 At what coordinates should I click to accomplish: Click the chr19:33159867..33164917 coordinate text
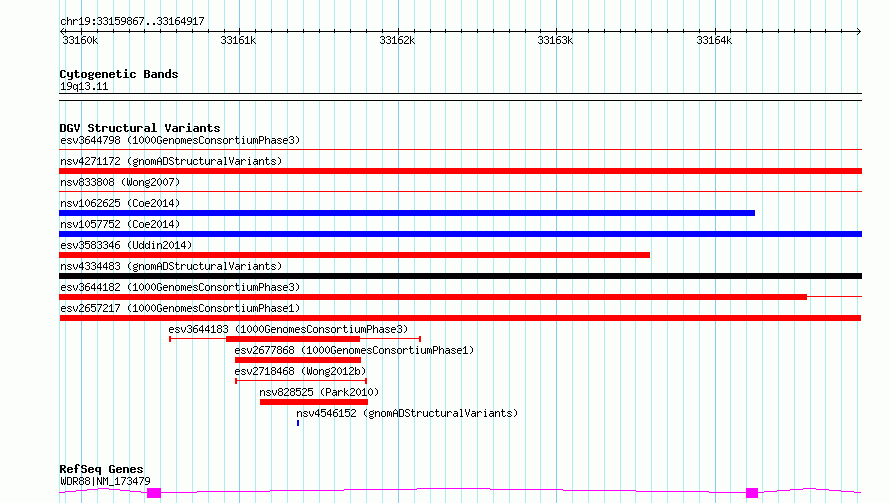click(132, 21)
